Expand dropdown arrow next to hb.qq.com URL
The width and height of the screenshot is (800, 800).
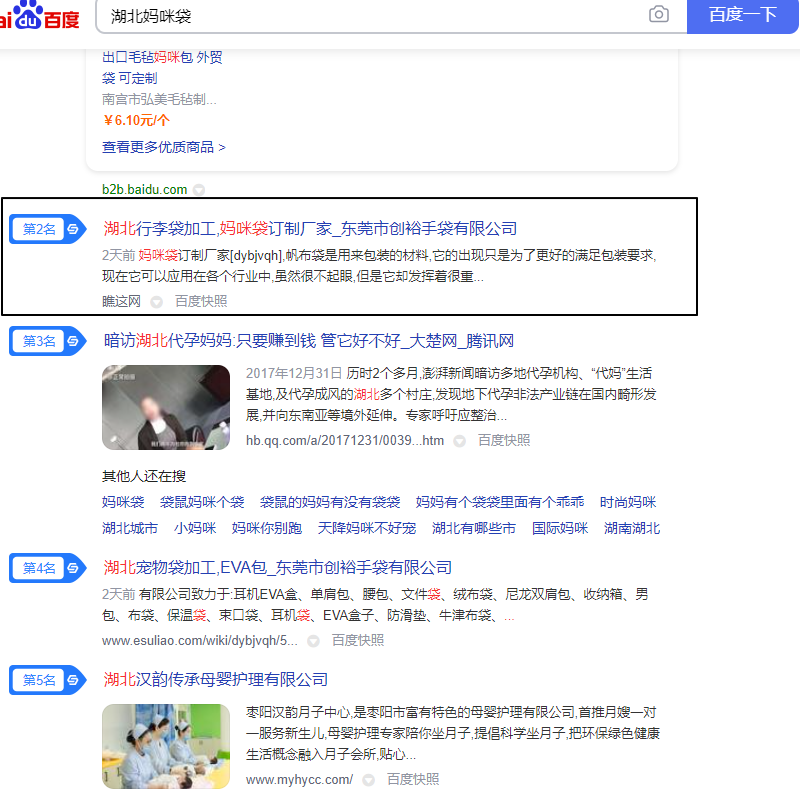pos(460,441)
